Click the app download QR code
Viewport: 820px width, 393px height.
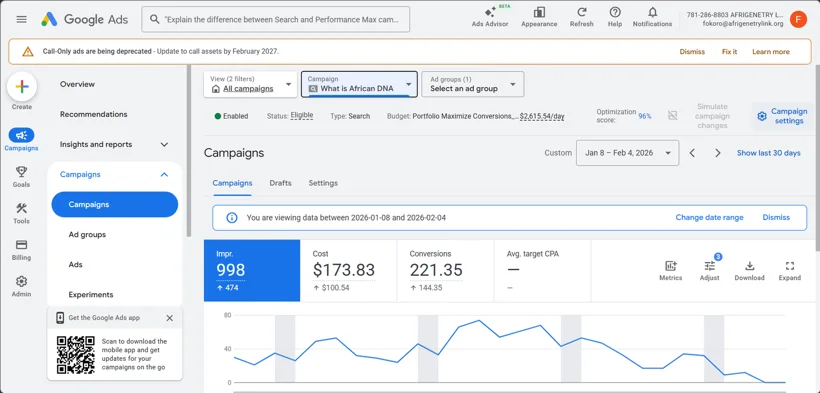click(76, 354)
